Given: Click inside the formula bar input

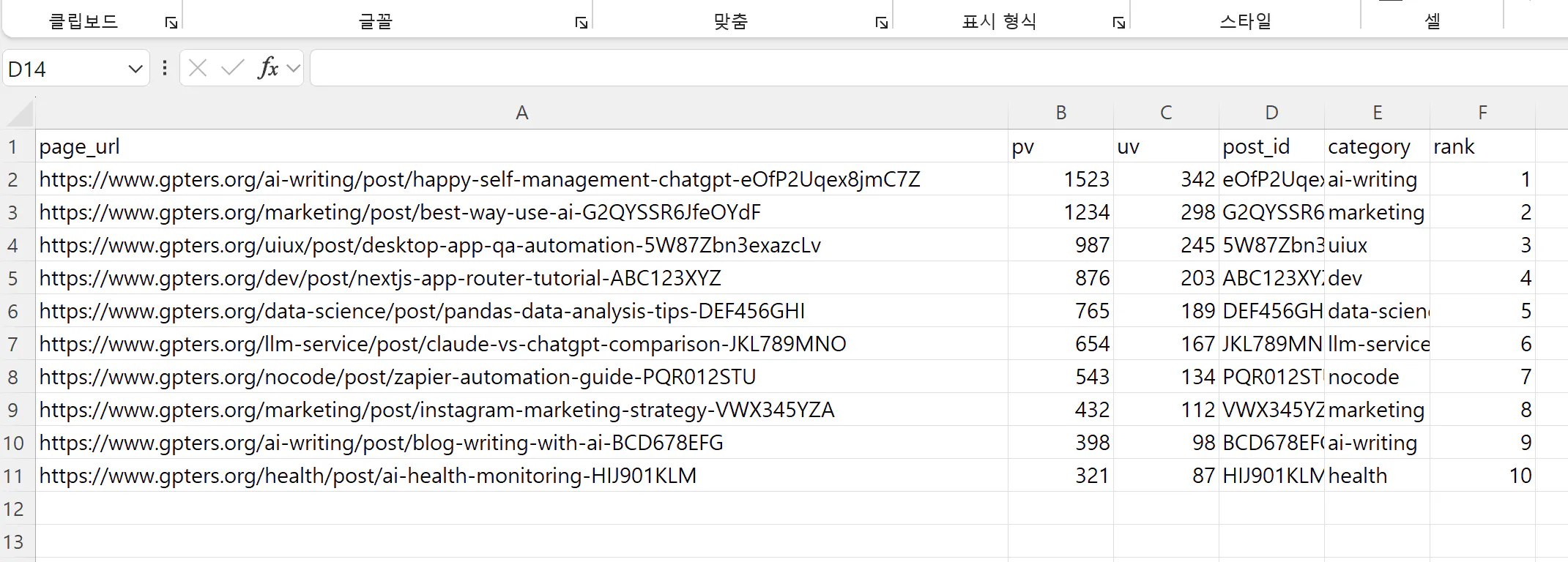Looking at the screenshot, I should click(x=879, y=69).
